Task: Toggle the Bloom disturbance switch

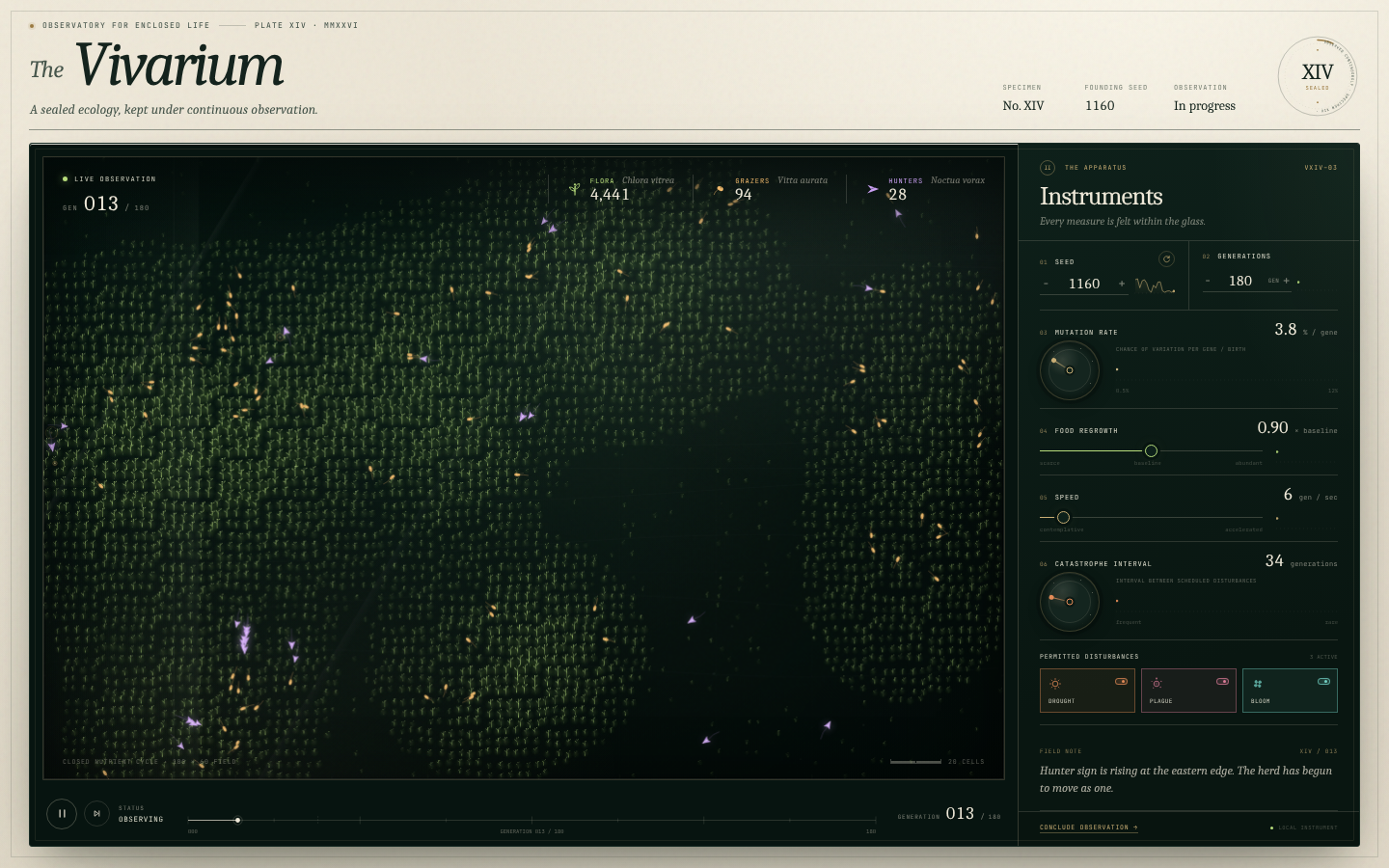Action: click(x=1323, y=681)
